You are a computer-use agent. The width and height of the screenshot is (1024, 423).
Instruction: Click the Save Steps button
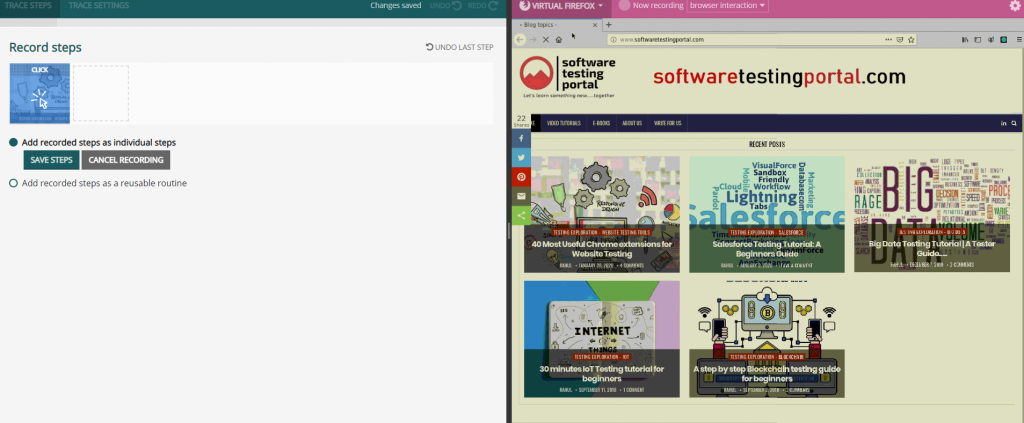point(52,160)
